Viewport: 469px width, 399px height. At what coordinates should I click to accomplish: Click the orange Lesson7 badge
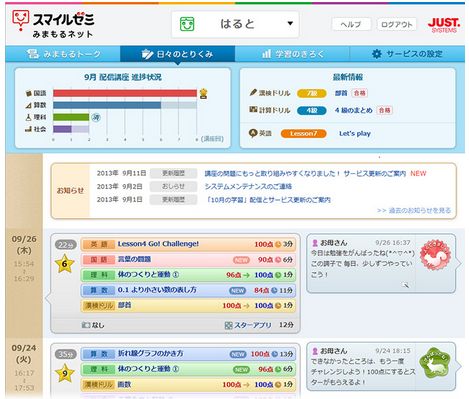click(303, 134)
